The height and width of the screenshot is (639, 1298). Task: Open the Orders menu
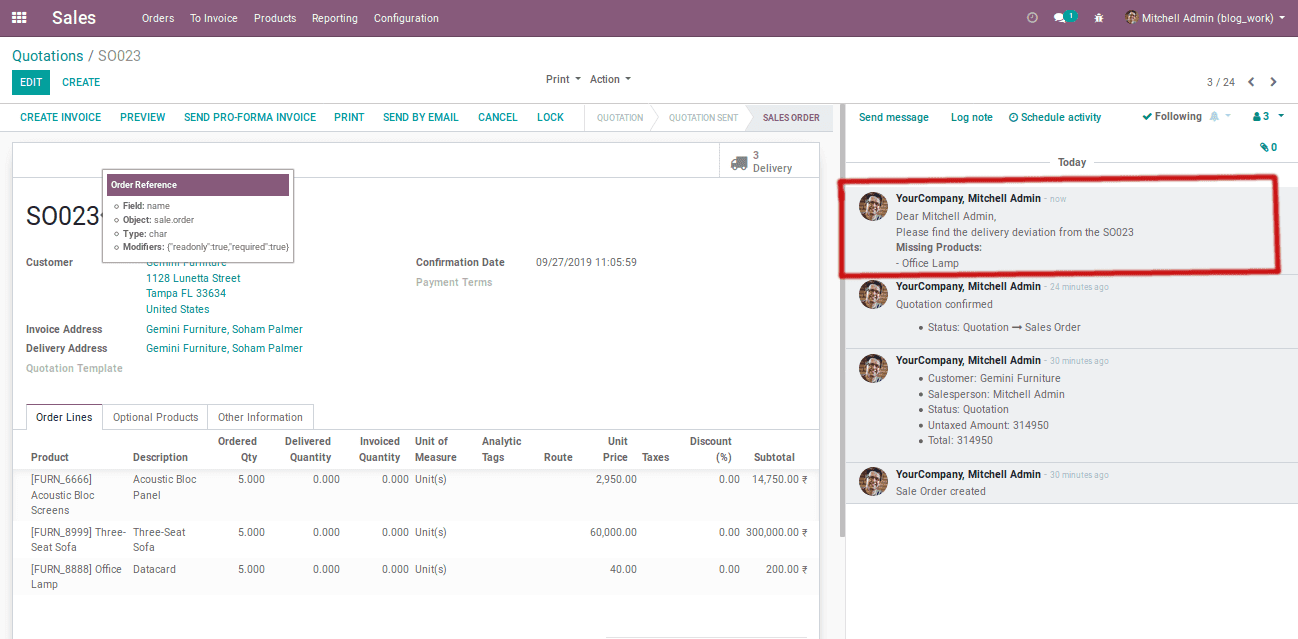click(x=158, y=18)
